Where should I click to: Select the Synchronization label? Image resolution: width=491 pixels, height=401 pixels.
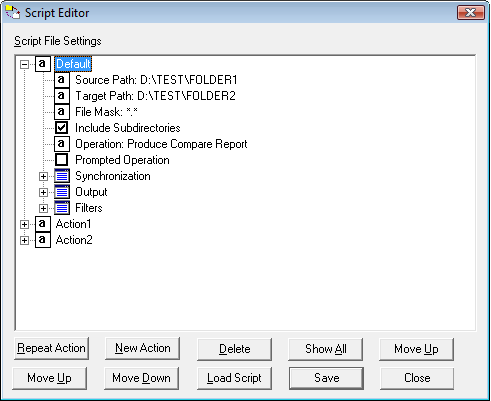coord(113,176)
